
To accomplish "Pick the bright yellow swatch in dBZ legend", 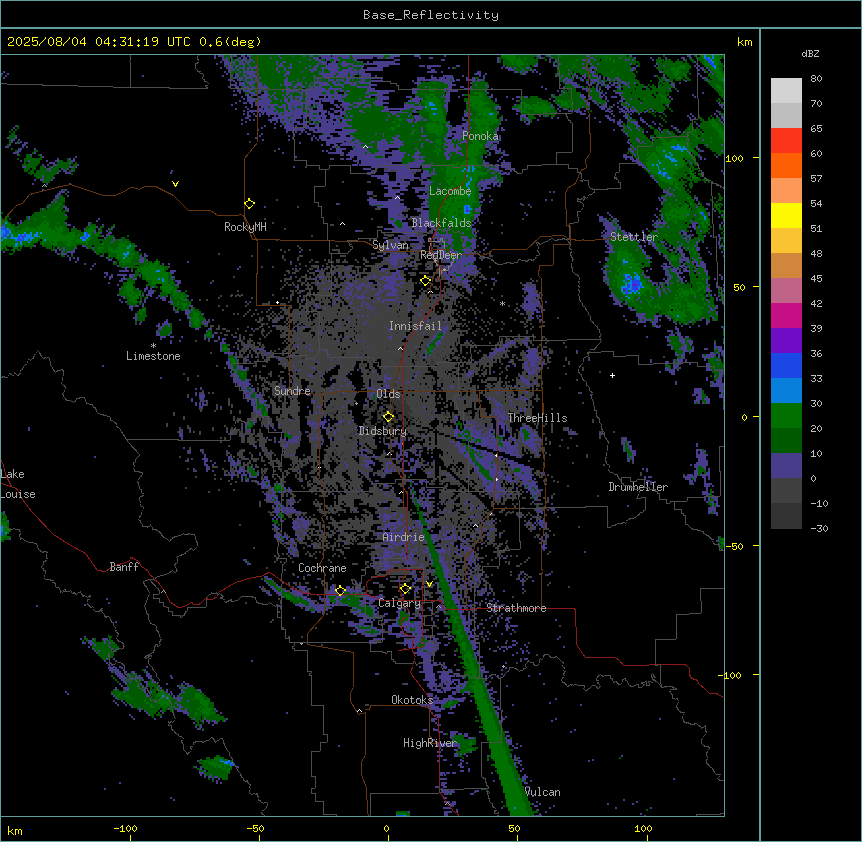I will (x=786, y=215).
